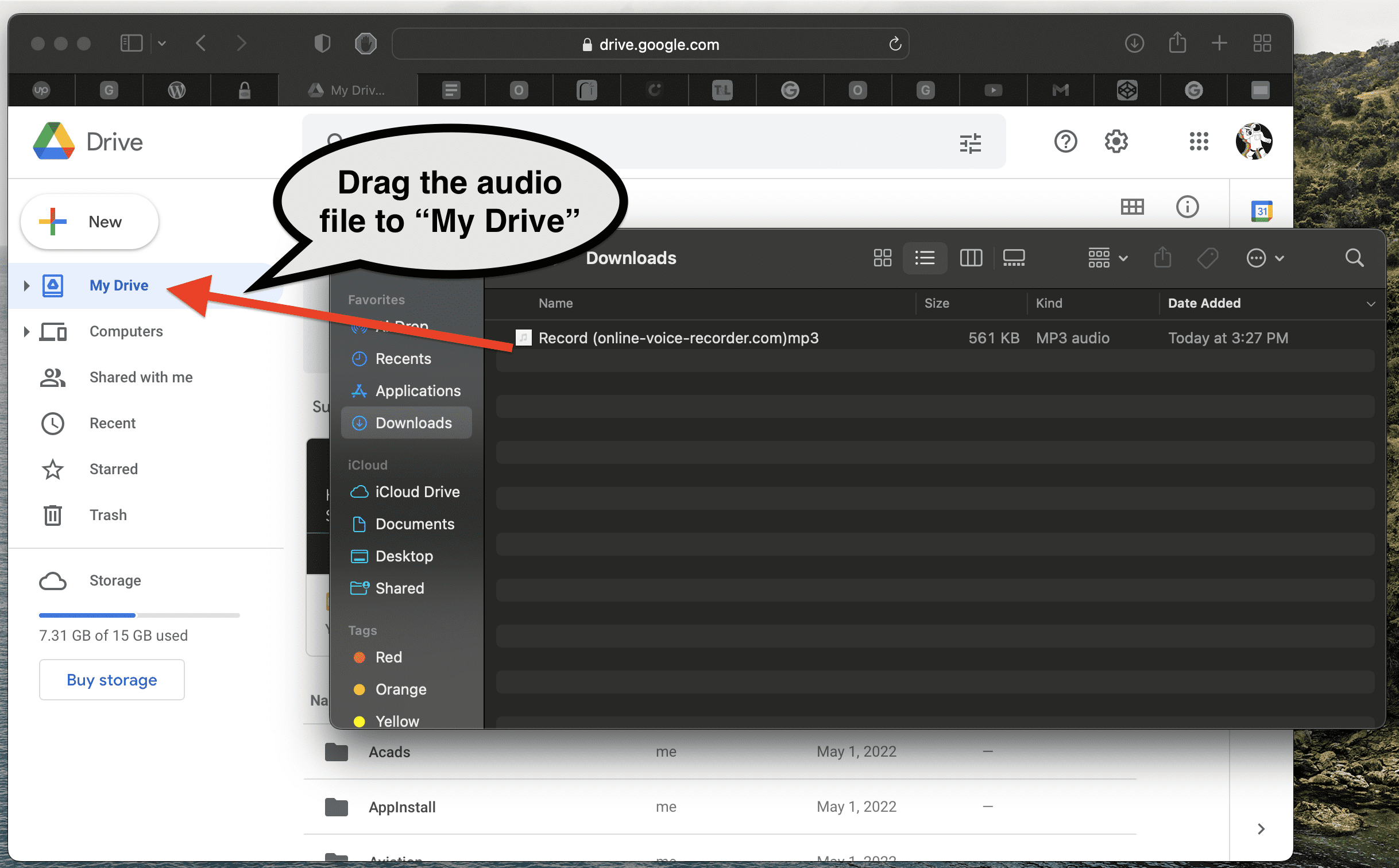Image resolution: width=1399 pixels, height=868 pixels.
Task: Open Google Drive search options filter
Action: [971, 142]
